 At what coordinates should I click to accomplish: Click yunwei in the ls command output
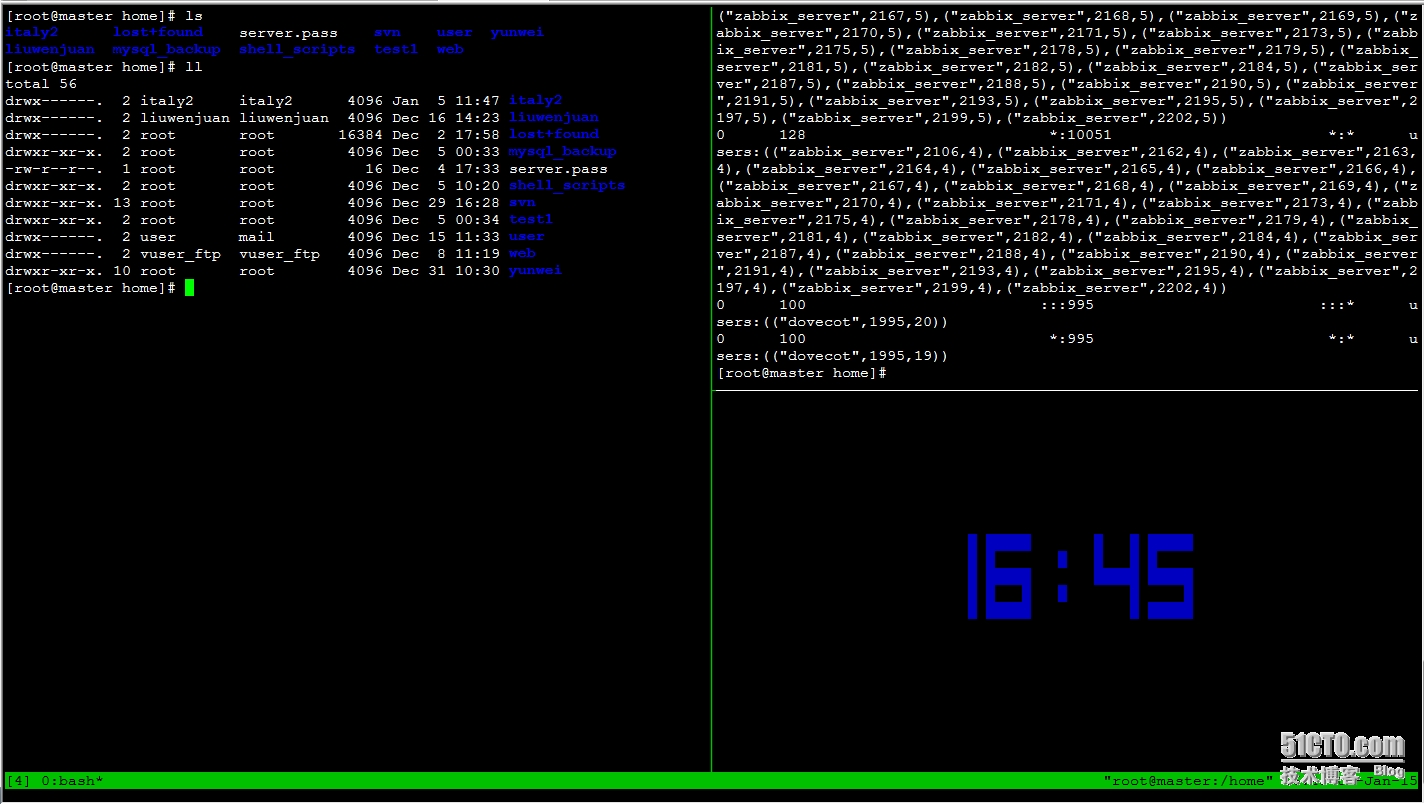[x=517, y=32]
